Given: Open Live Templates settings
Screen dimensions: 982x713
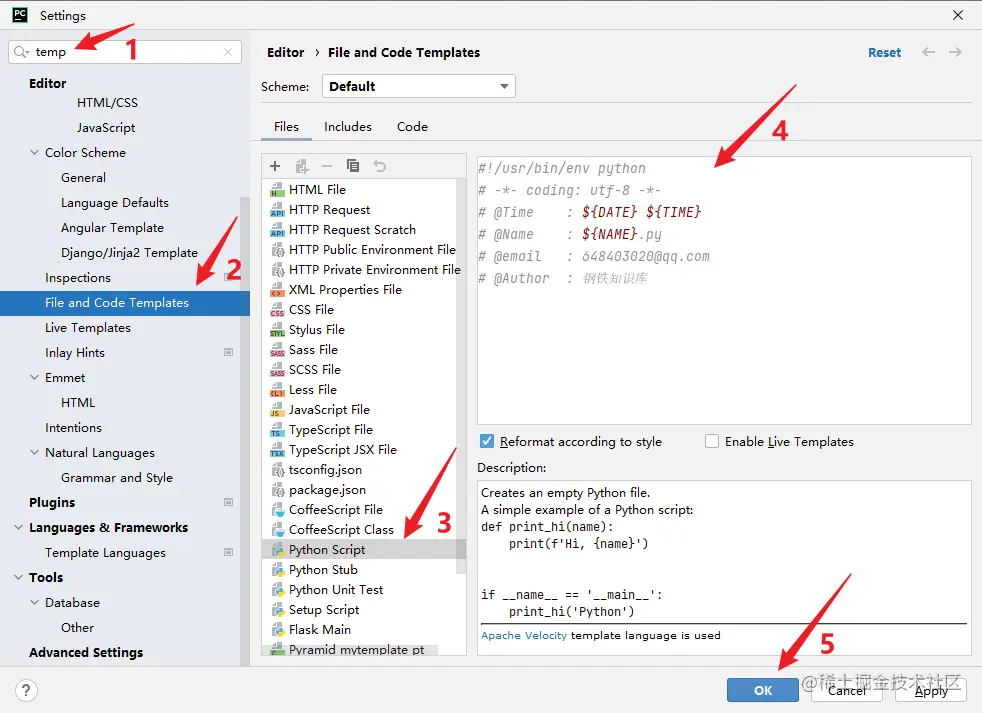Looking at the screenshot, I should point(88,328).
